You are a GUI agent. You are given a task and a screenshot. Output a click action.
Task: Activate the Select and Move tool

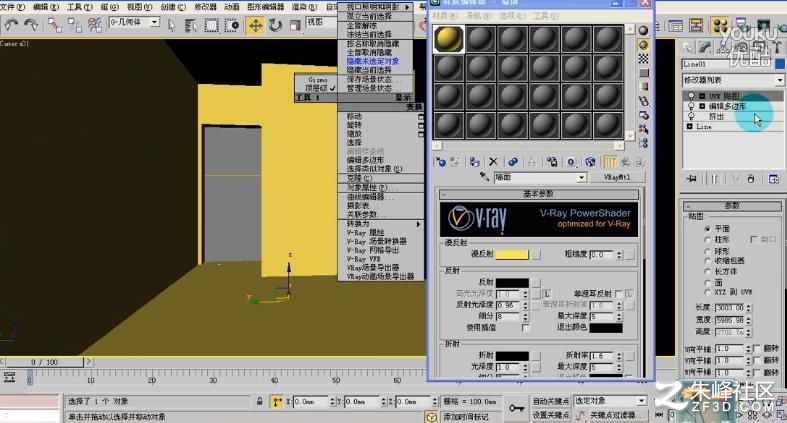click(255, 25)
